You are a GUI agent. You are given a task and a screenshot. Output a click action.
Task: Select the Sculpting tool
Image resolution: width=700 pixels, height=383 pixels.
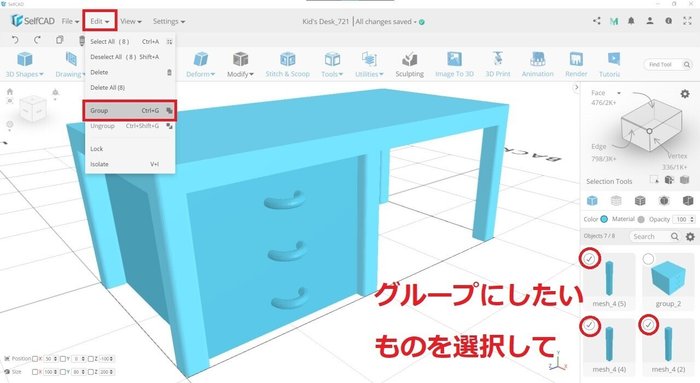click(409, 65)
